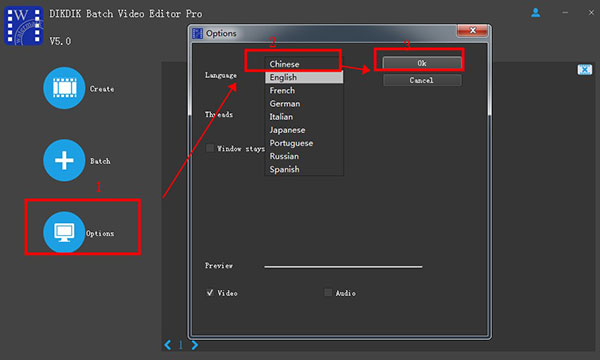Viewport: 600px width, 360px height.
Task: Click the Options label in sidebar
Action: (x=100, y=233)
